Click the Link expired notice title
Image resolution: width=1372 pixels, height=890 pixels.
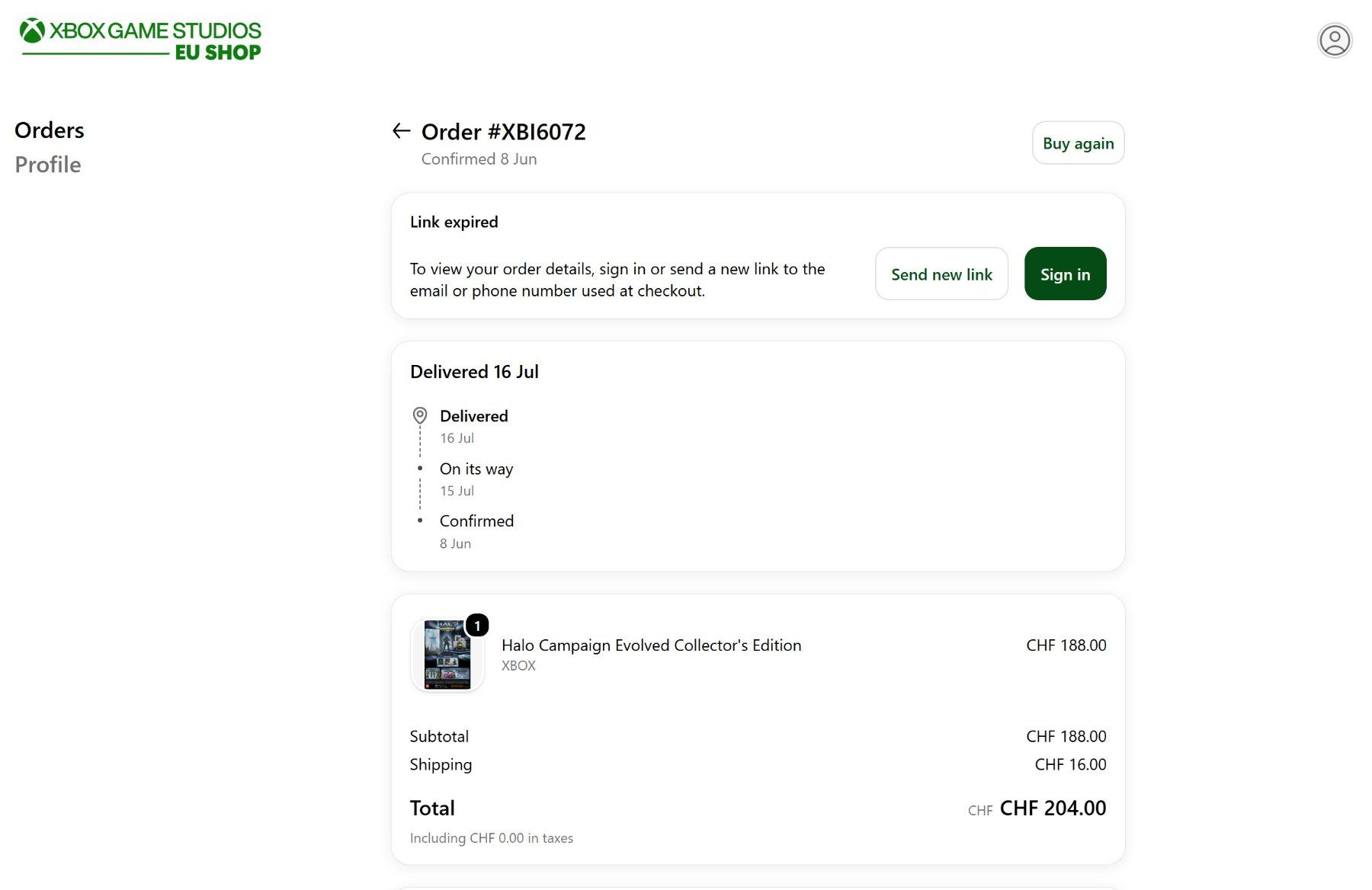(454, 222)
